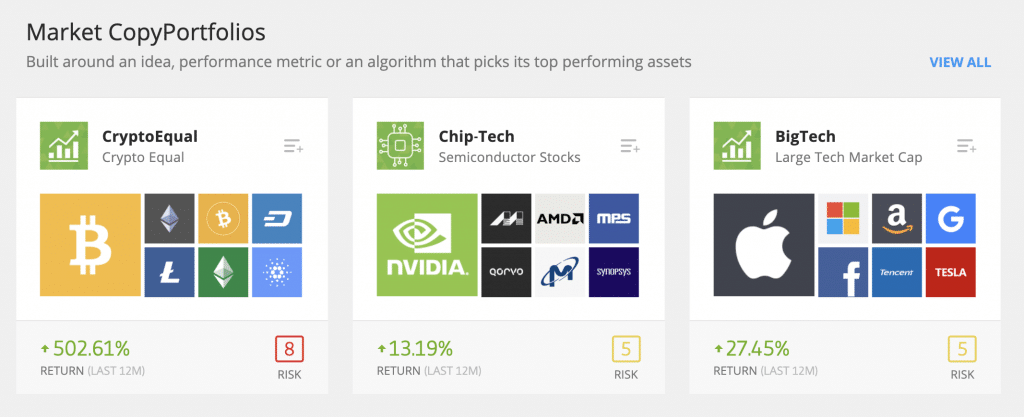Click the Tesla logo tile
This screenshot has width=1024, height=417.
click(950, 272)
